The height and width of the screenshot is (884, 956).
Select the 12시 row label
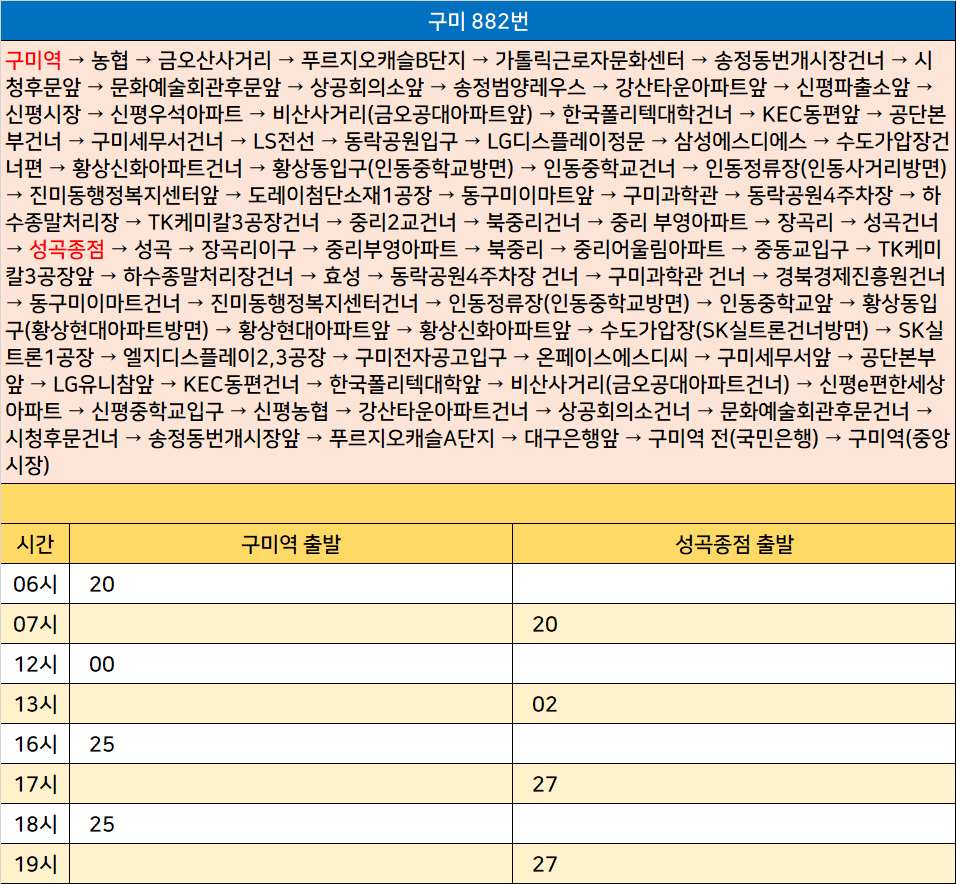click(35, 664)
